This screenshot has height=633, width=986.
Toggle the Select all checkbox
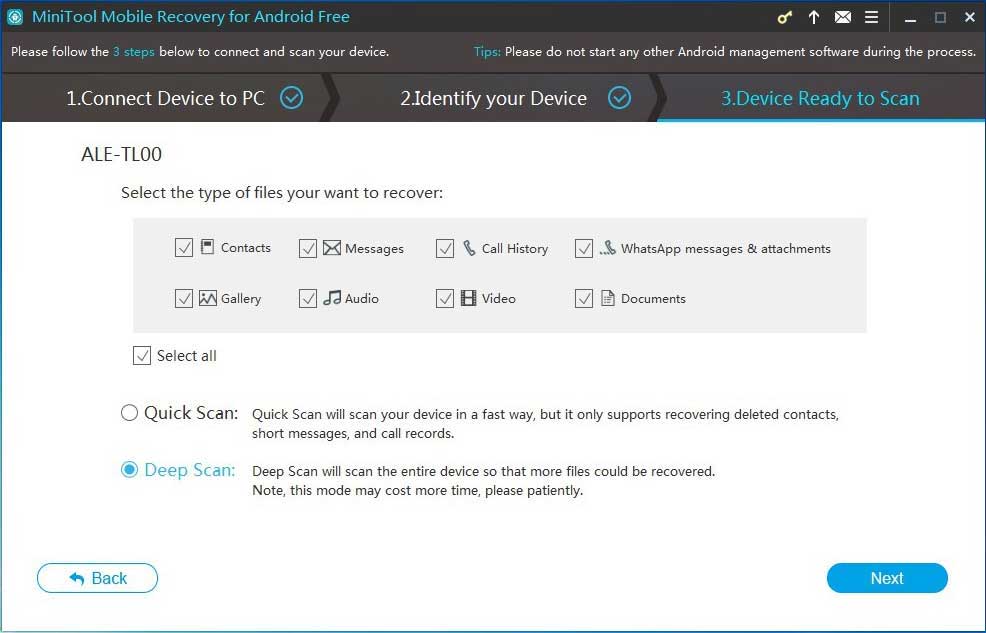pyautogui.click(x=141, y=355)
